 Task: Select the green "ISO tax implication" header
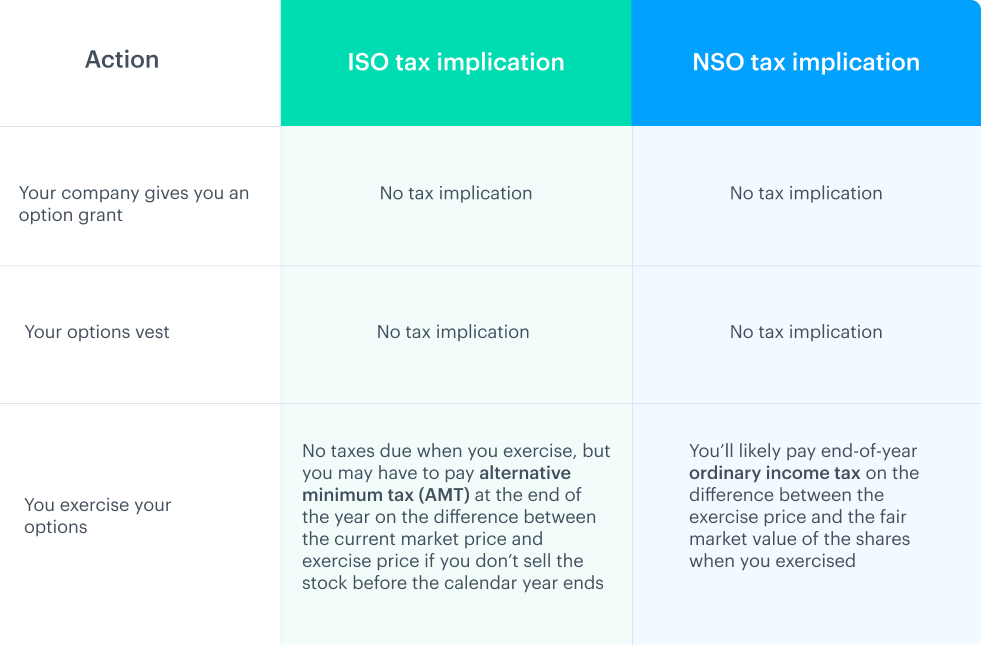point(456,62)
